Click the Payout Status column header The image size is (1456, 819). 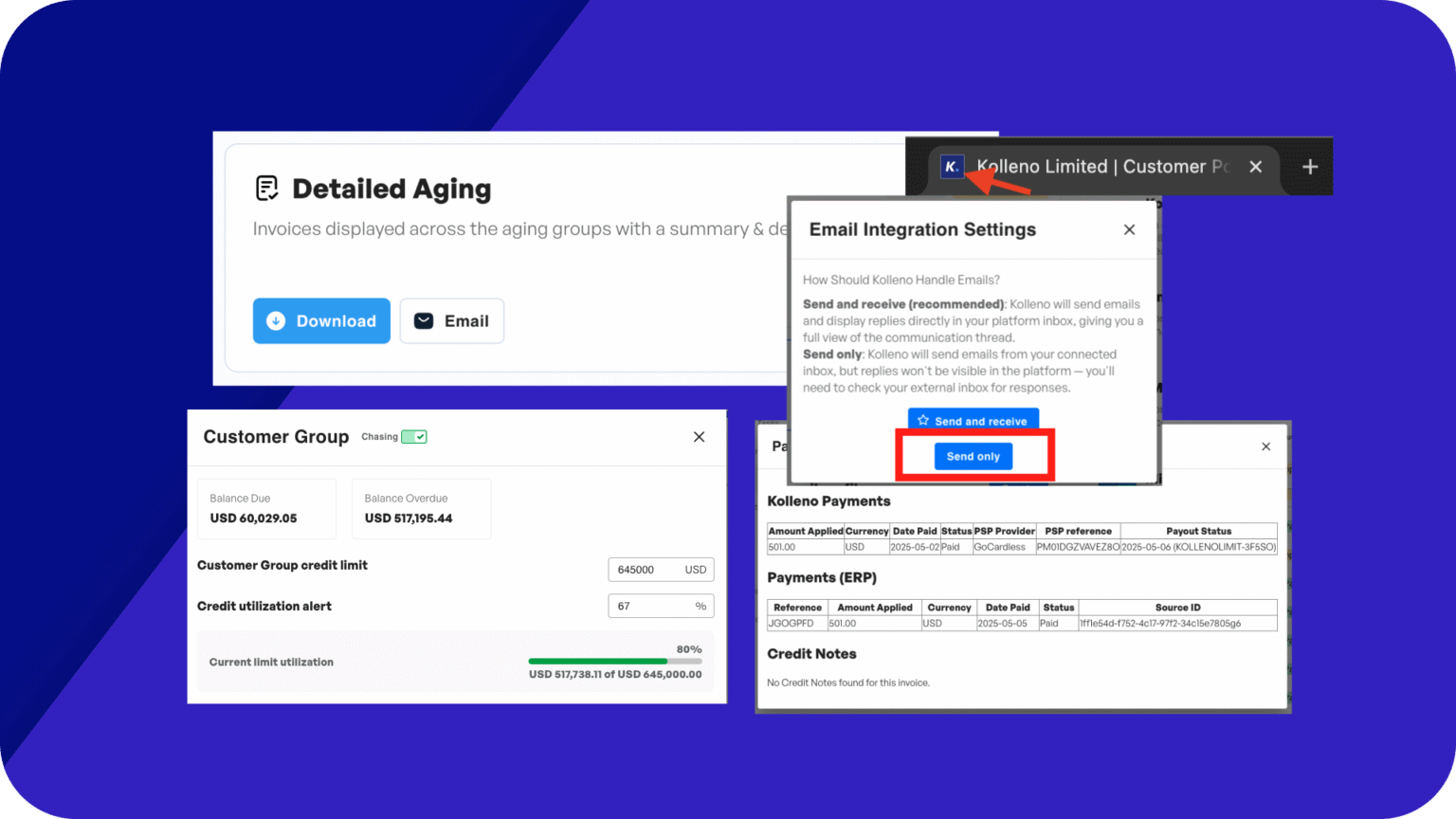[1198, 531]
